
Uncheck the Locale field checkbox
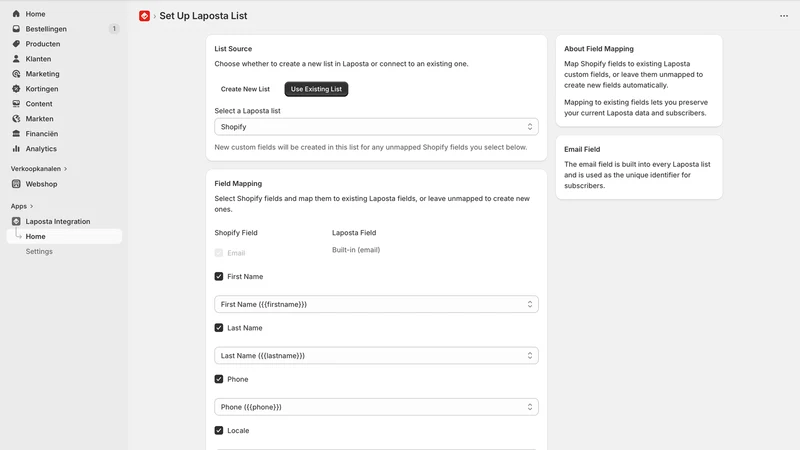pos(219,431)
